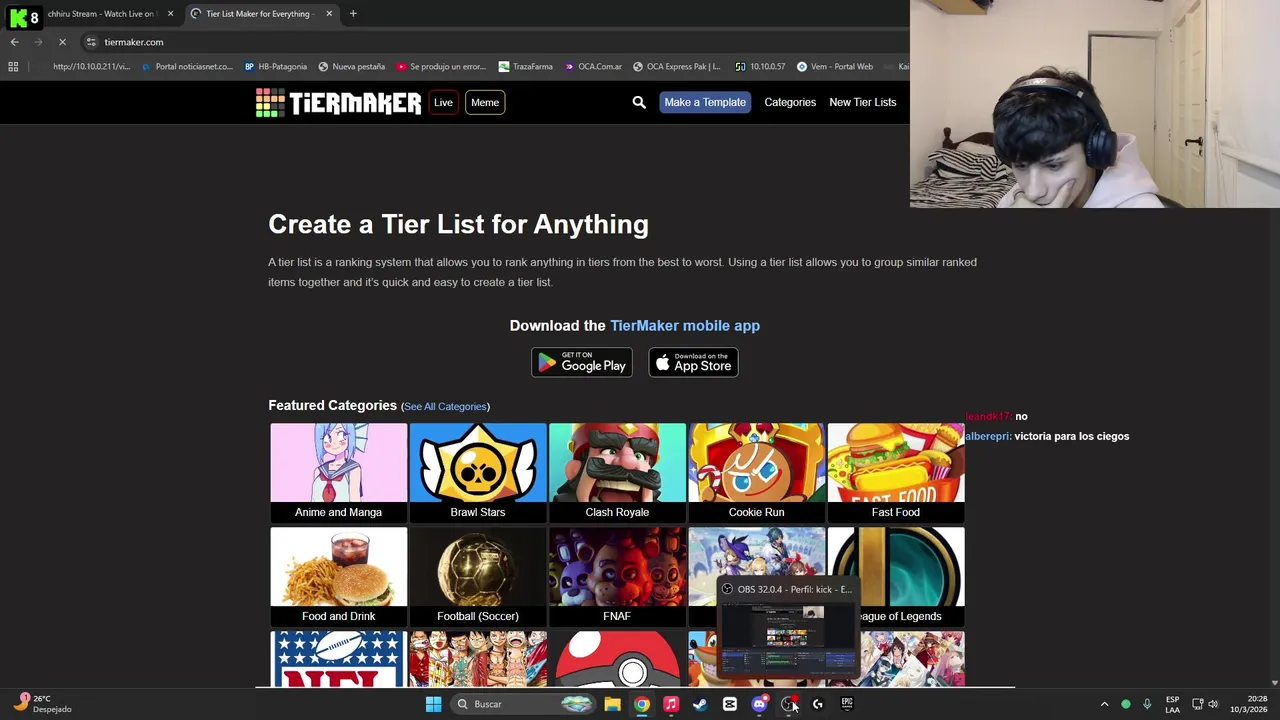The height and width of the screenshot is (720, 1280).
Task: Open Categories in the TierMaker header
Action: coord(790,102)
